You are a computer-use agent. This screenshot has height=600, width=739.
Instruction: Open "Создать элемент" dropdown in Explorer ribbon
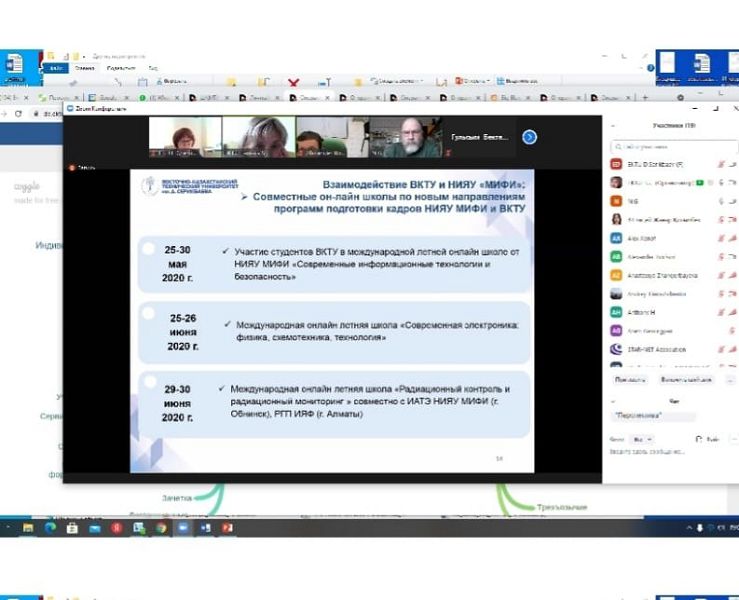click(397, 81)
